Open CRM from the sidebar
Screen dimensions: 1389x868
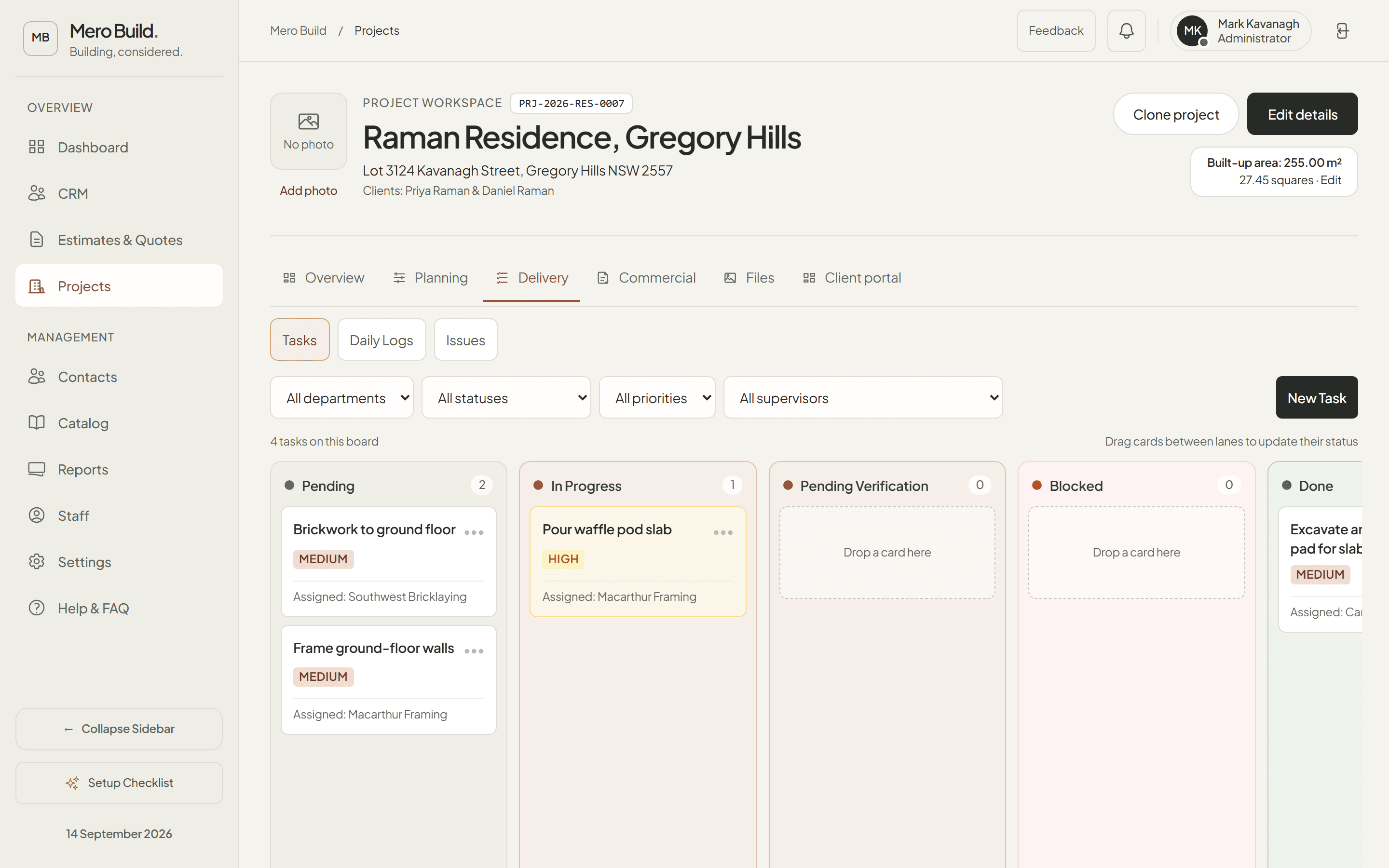(x=119, y=193)
